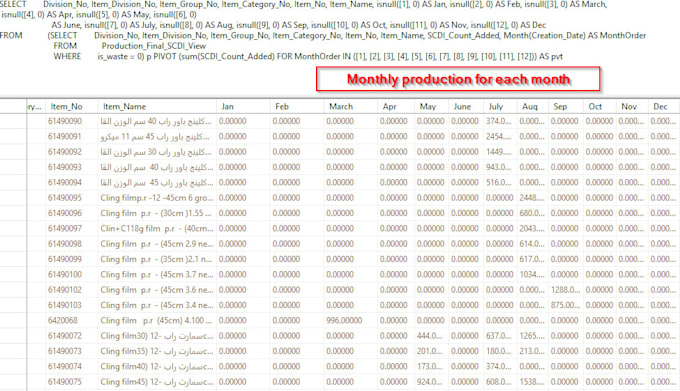
Task: Select item number cell 61490075
Action: [65, 382]
